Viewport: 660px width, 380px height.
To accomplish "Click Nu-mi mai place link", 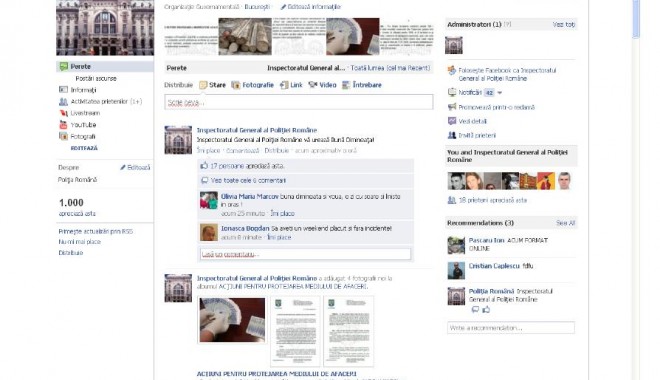I will coord(80,242).
